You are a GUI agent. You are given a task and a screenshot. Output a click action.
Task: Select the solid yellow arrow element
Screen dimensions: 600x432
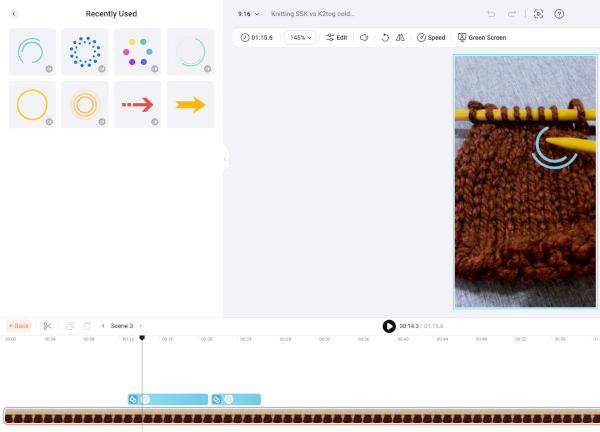pos(191,104)
